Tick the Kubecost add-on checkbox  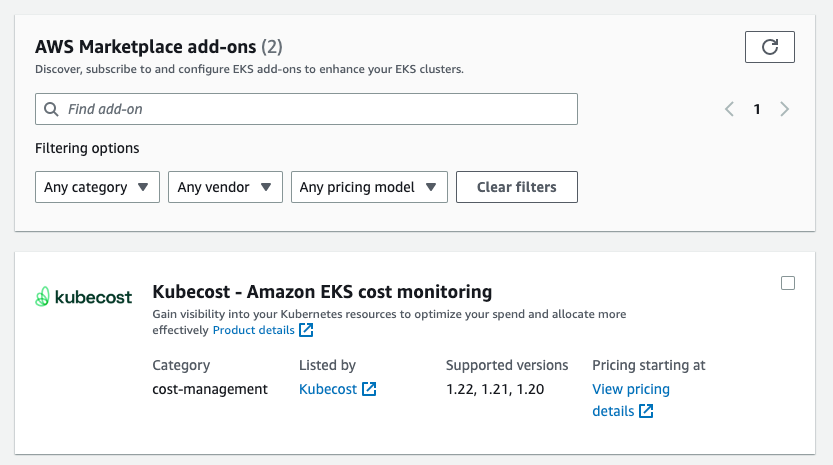pos(788,283)
